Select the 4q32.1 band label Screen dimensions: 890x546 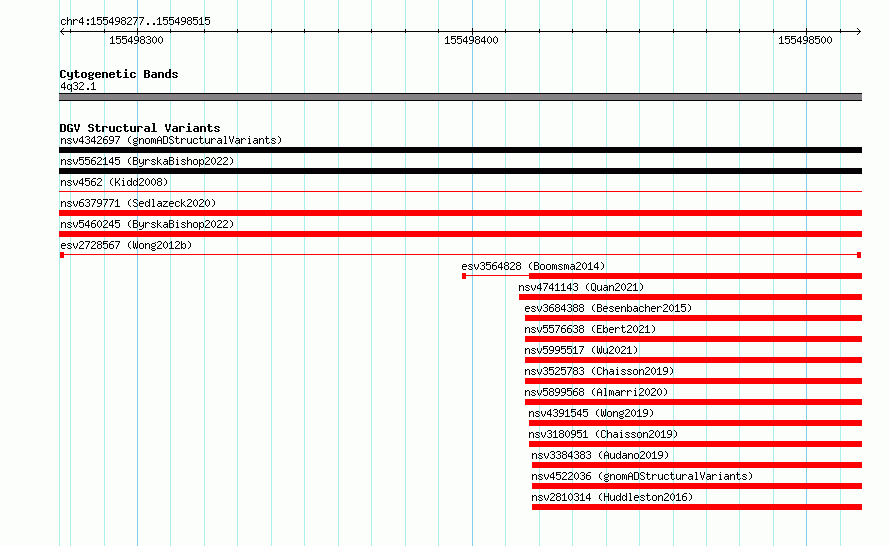pyautogui.click(x=78, y=86)
